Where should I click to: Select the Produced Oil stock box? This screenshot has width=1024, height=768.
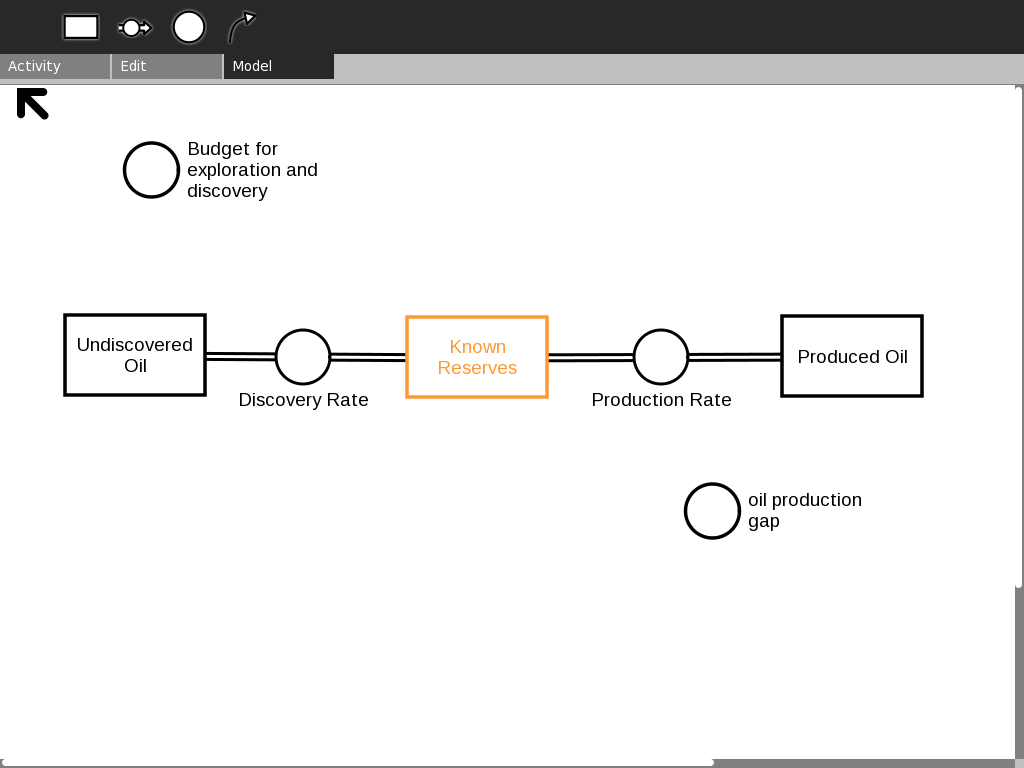tap(852, 356)
